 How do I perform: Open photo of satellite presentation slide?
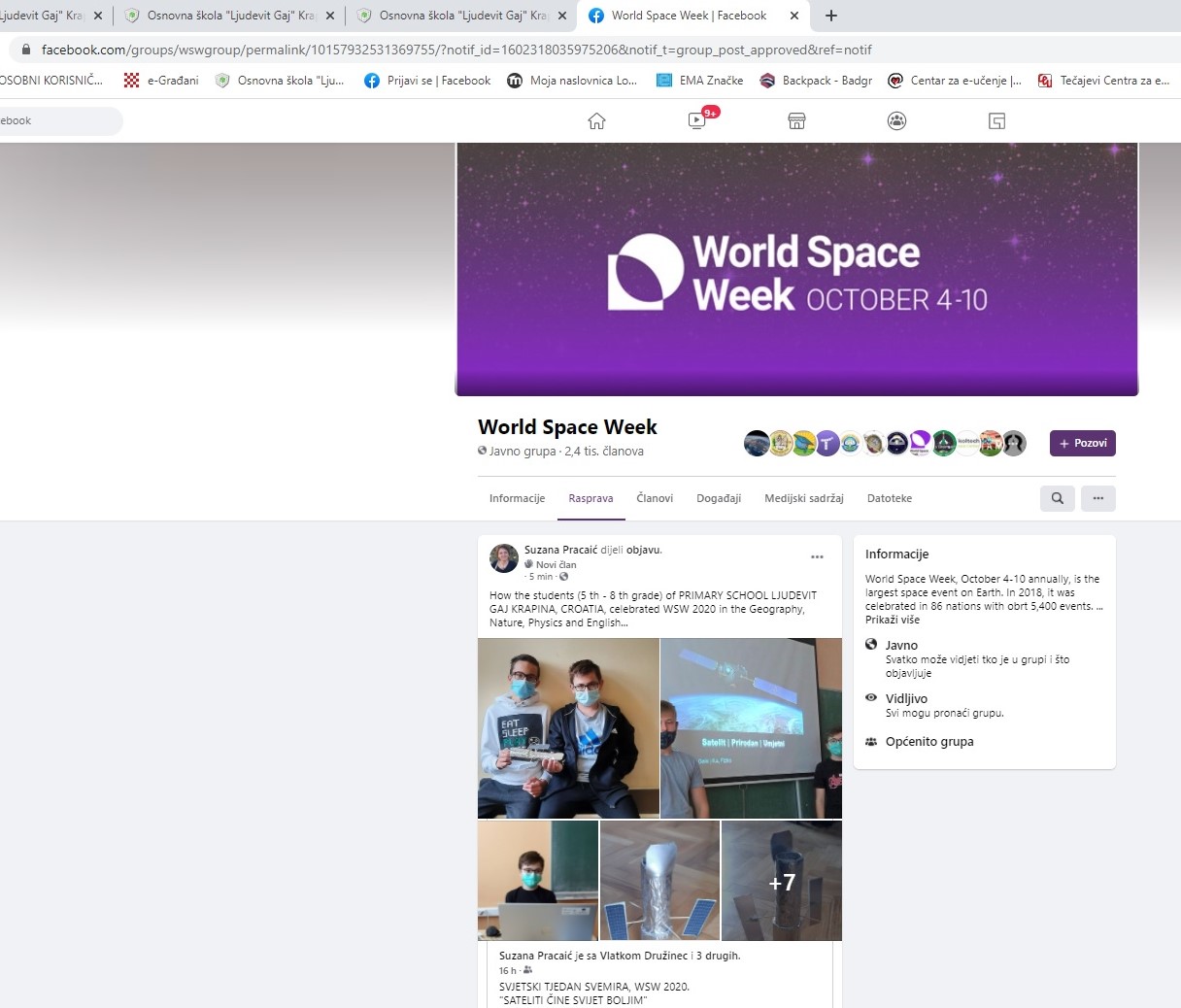[x=752, y=728]
